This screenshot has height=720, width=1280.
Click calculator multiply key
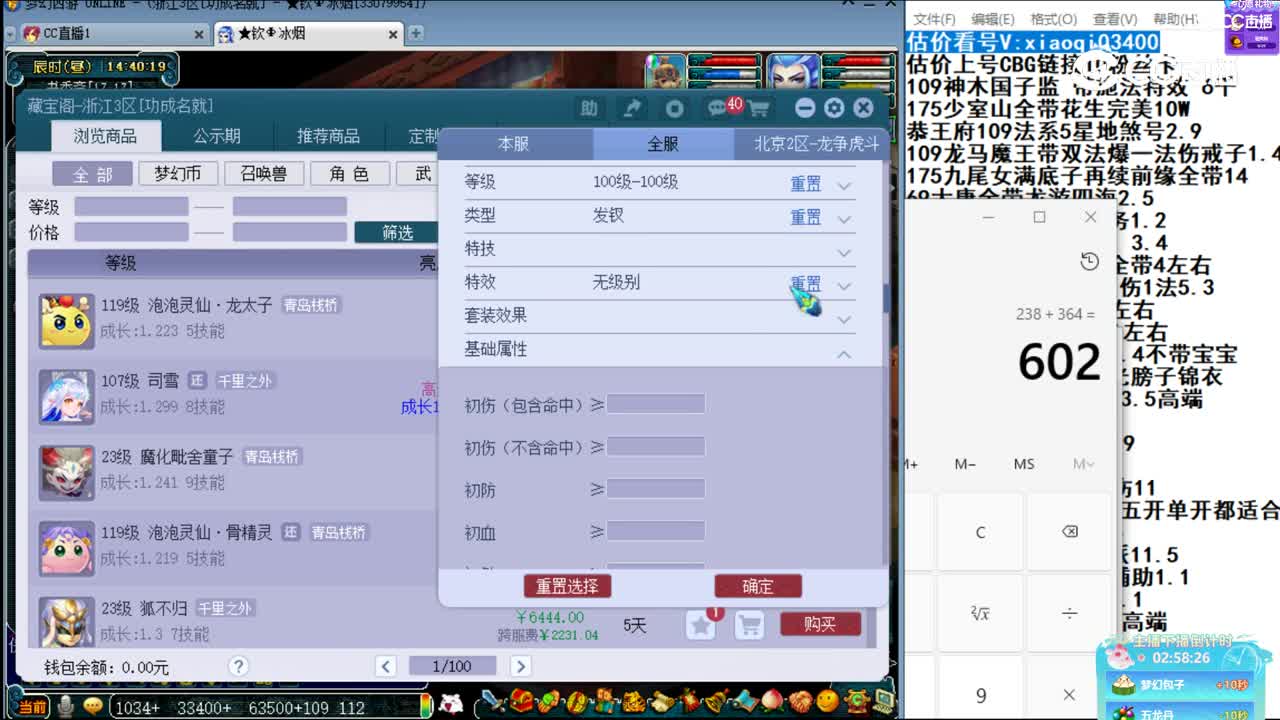(1069, 695)
